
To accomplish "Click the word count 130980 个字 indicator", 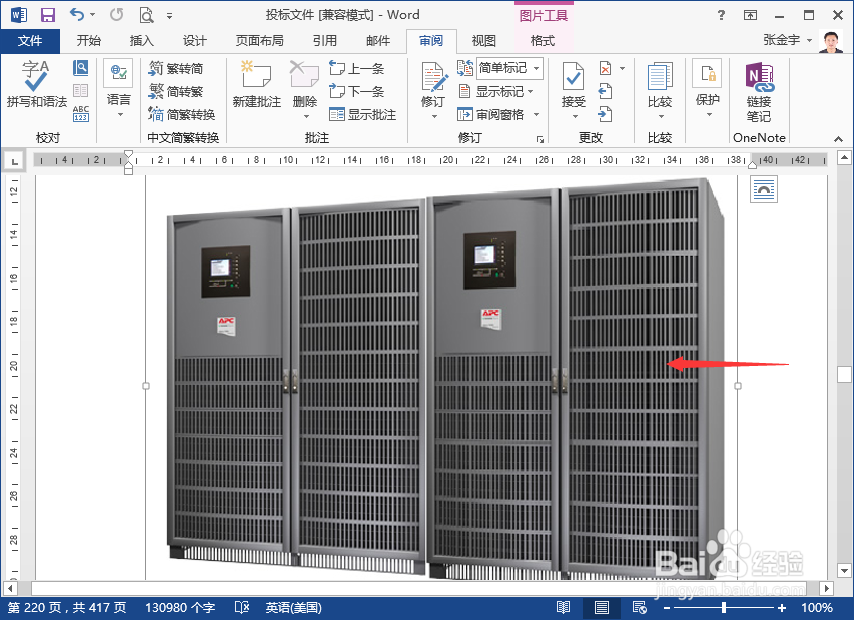I will click(x=180, y=607).
